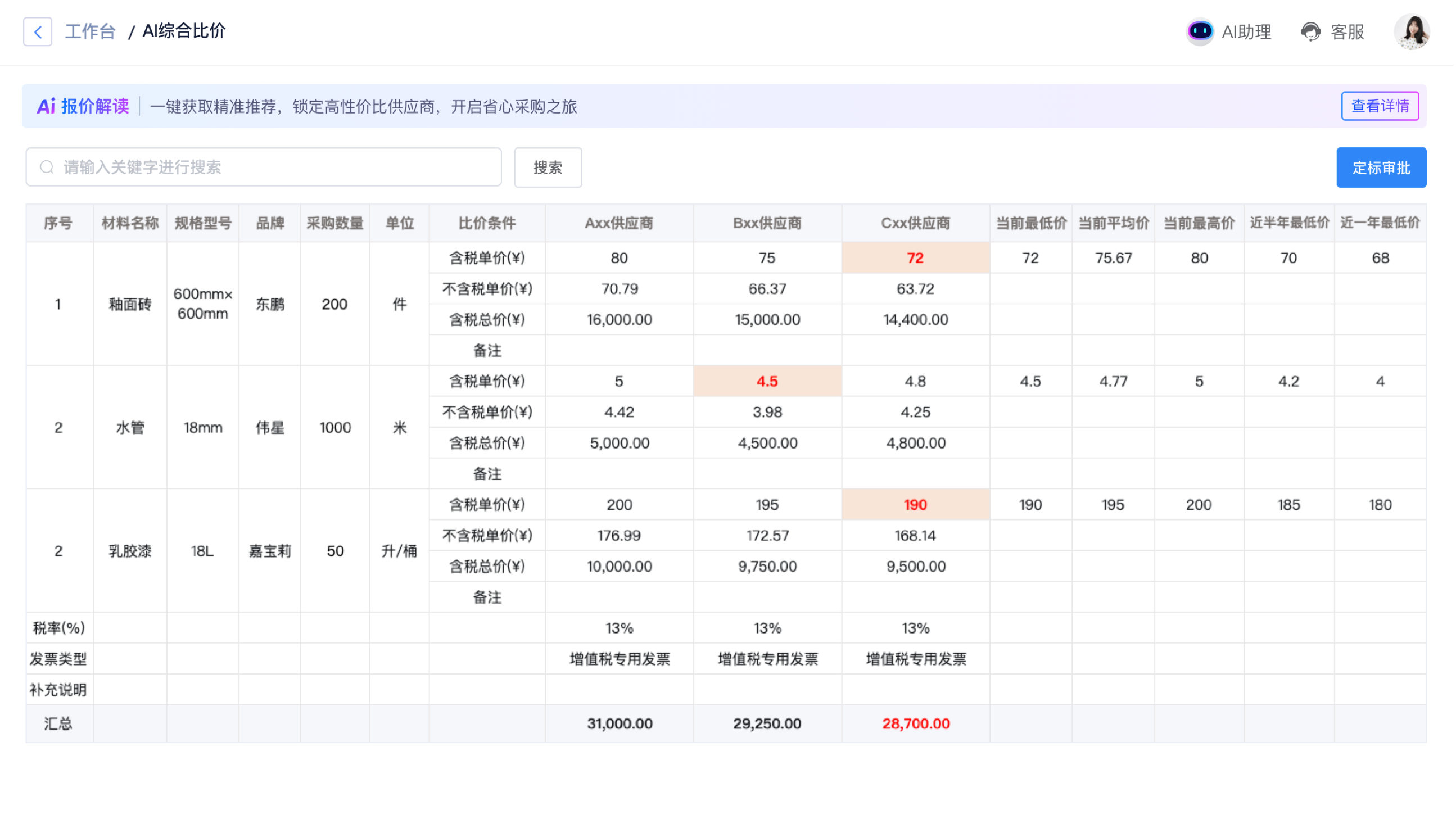Click the 16,000.00 total price cell
This screenshot has width=1456, height=819.
[620, 320]
